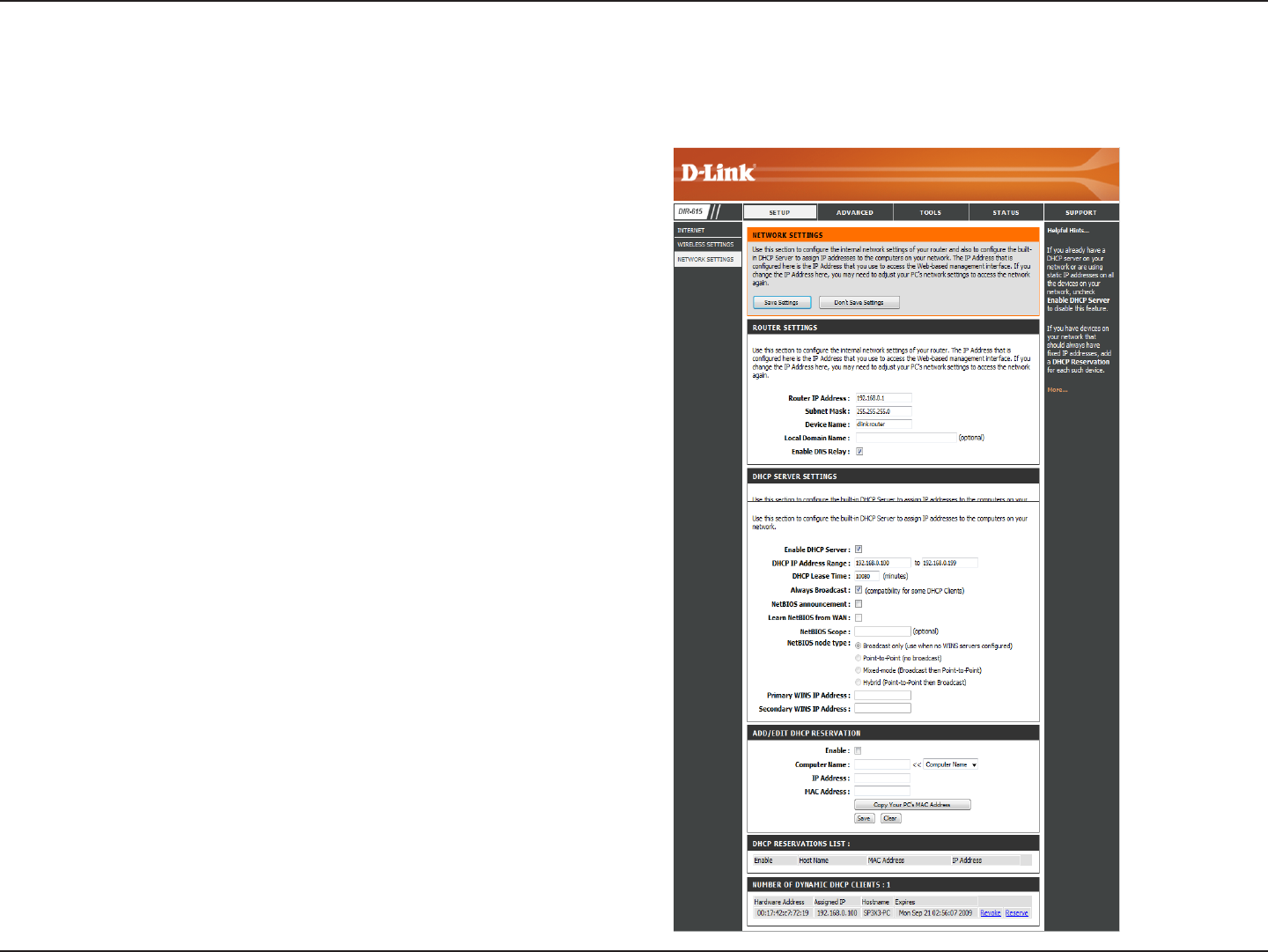Click the Secondary WINS IP Address field

coord(882,708)
